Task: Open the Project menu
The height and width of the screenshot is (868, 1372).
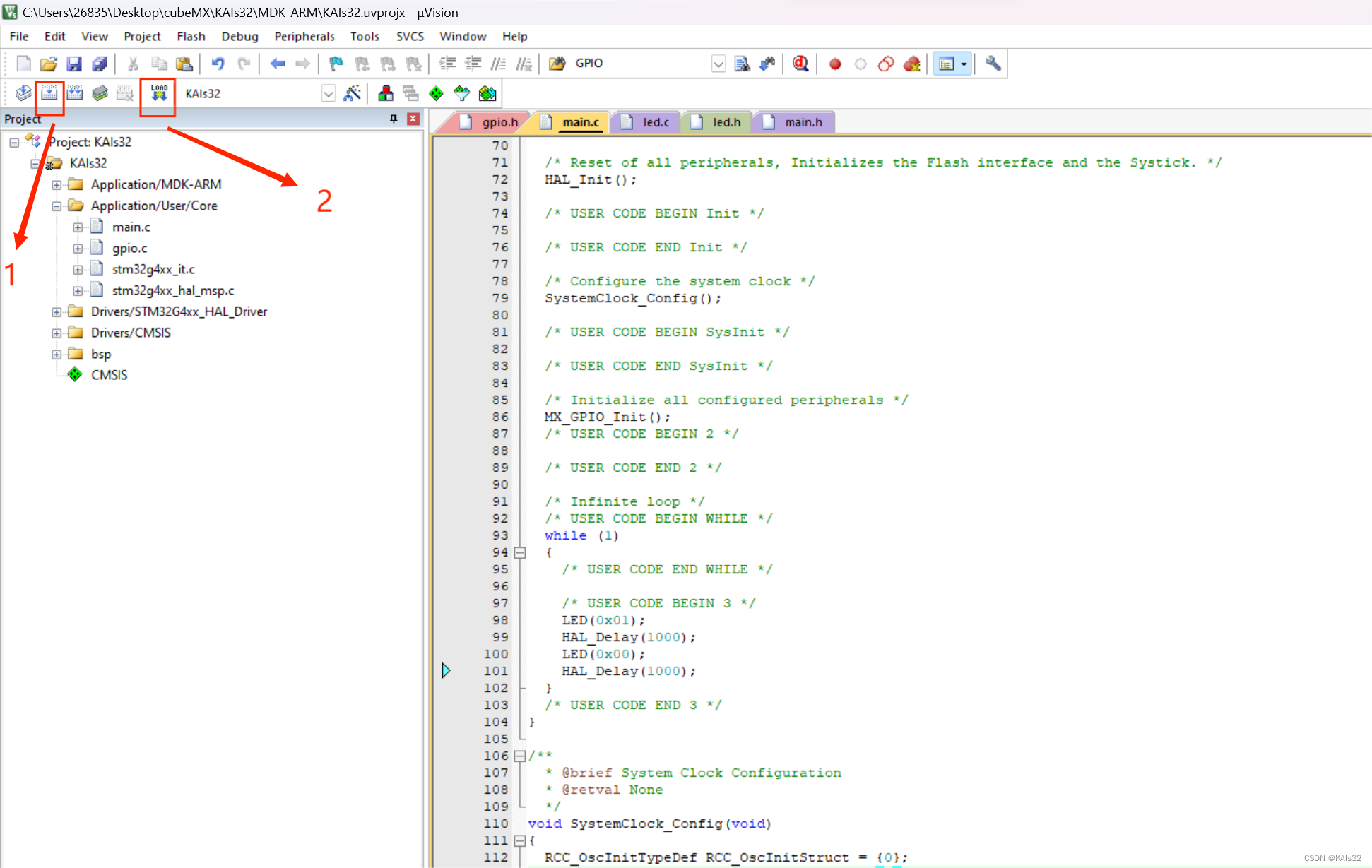Action: pos(142,37)
